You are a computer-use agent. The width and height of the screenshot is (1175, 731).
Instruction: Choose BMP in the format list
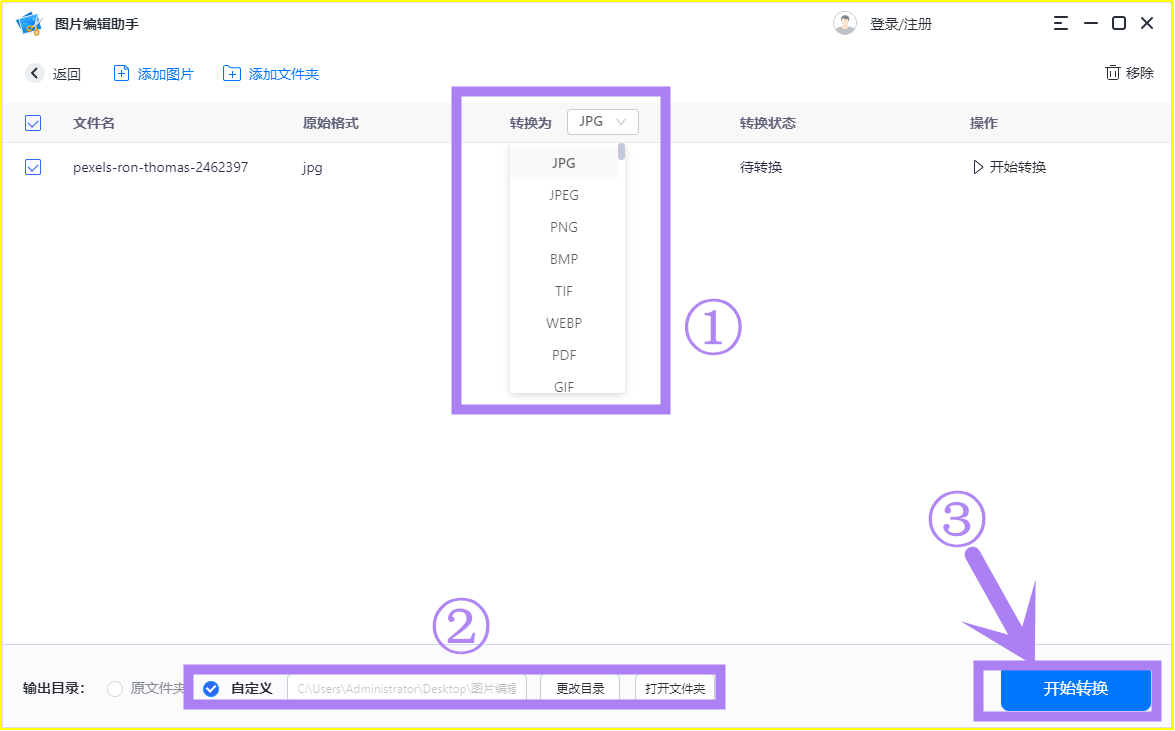pos(564,259)
